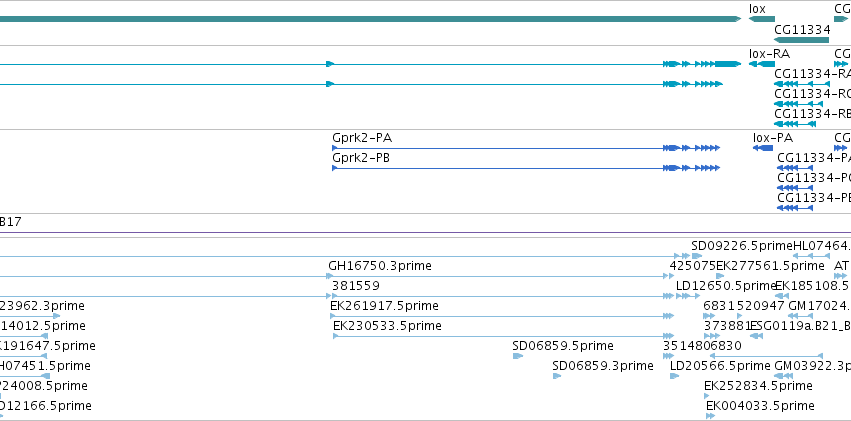Viewport: 851px width, 421px height.
Task: Select the lox gene arrow glyph
Action: pos(761,19)
